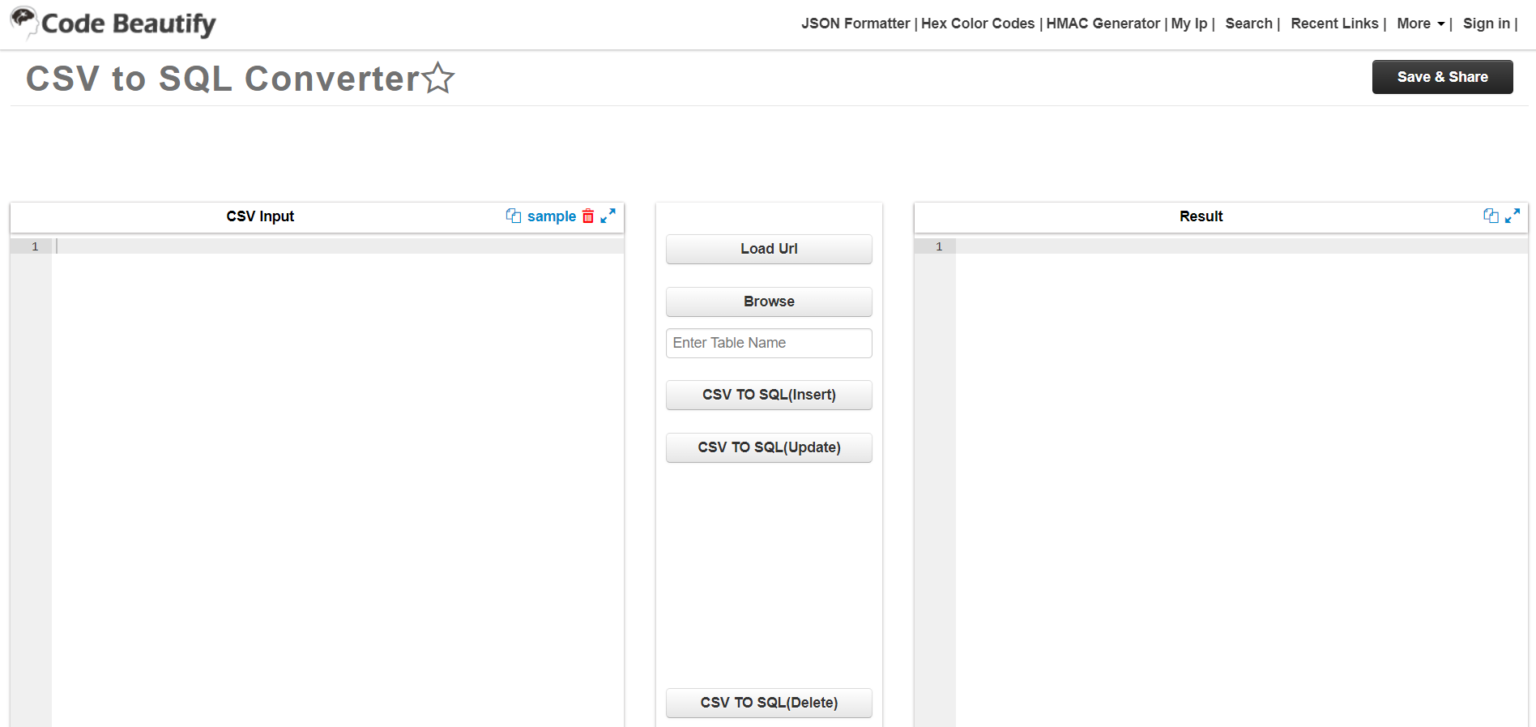Screen dimensions: 1536x727
Task: Click the star next to CSV to SQL Converter
Action: [x=437, y=77]
